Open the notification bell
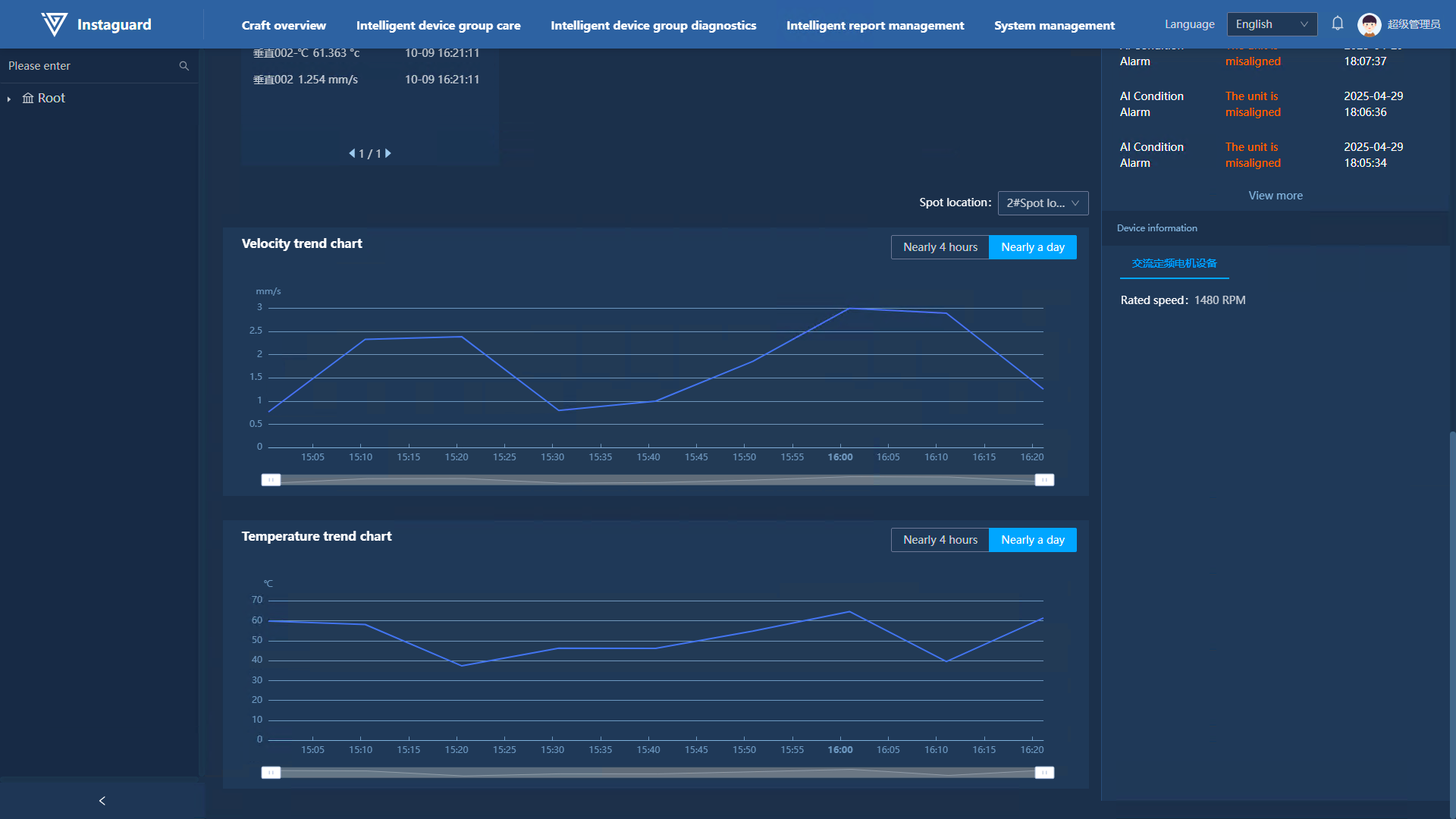1456x819 pixels. coord(1338,24)
